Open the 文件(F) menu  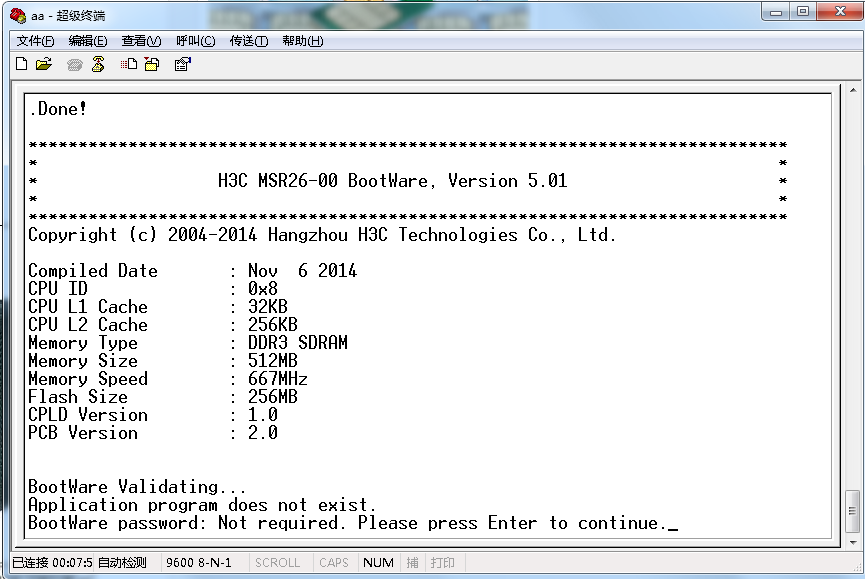pos(35,41)
